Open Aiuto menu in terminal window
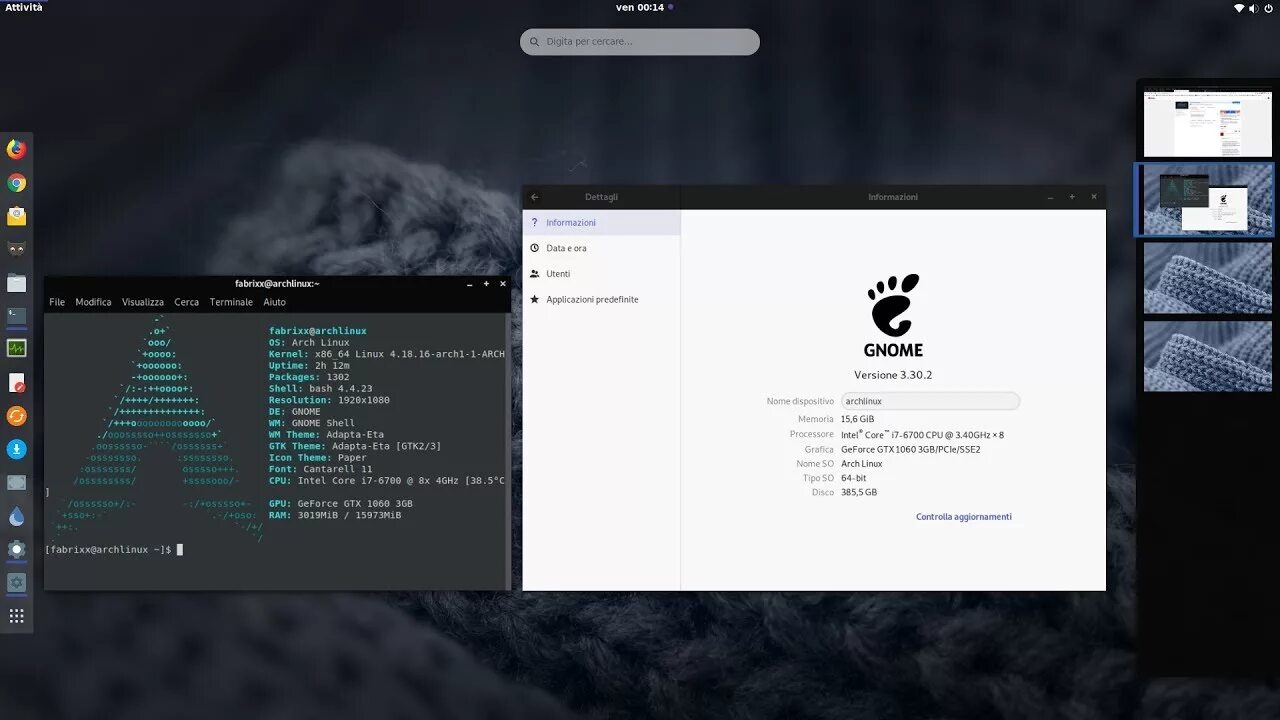This screenshot has height=720, width=1280. pos(274,302)
